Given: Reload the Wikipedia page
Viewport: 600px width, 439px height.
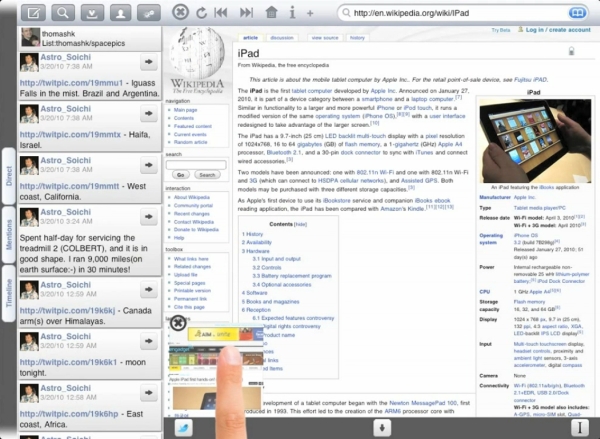Looking at the screenshot, I should click(x=201, y=13).
